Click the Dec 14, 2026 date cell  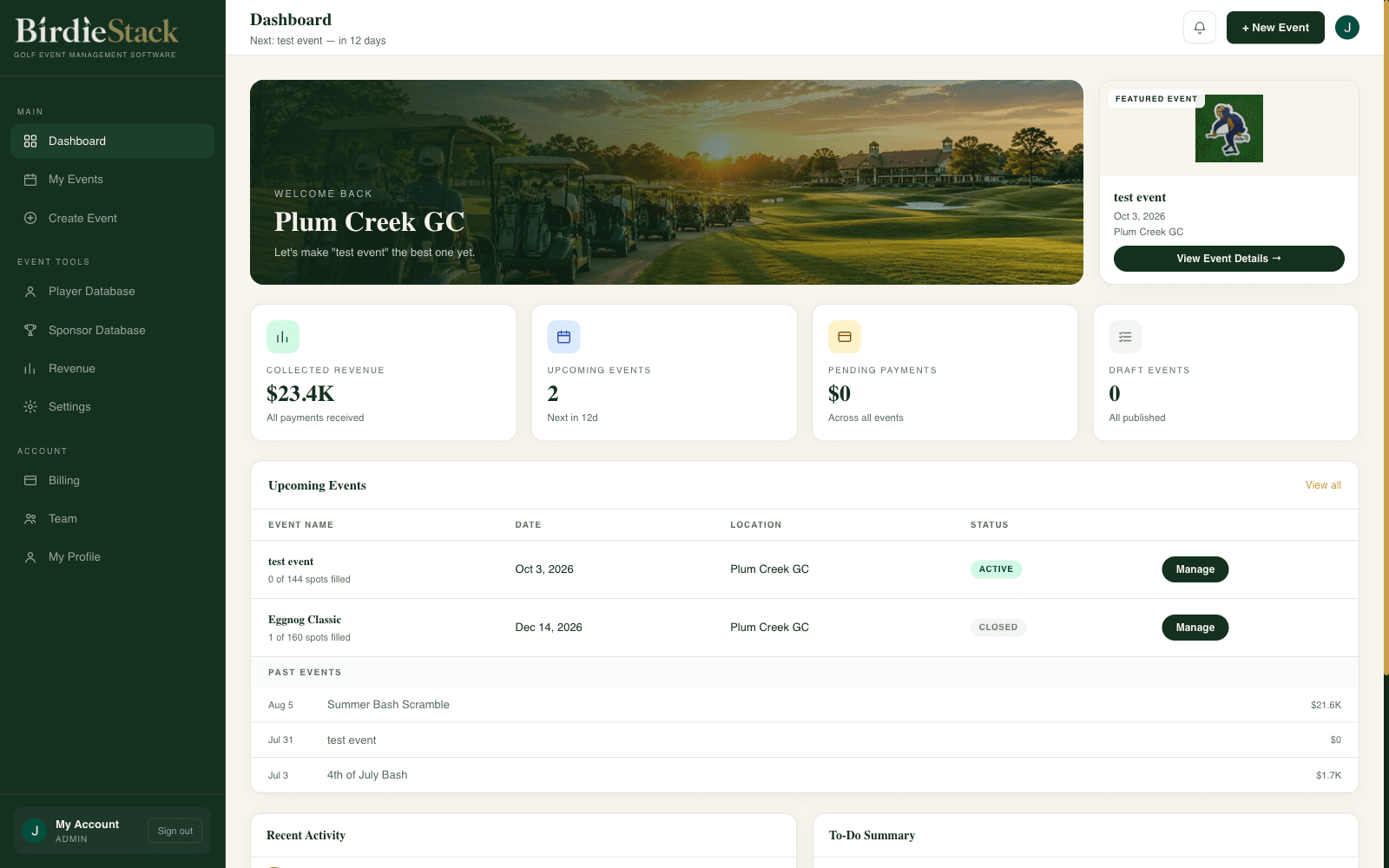549,628
